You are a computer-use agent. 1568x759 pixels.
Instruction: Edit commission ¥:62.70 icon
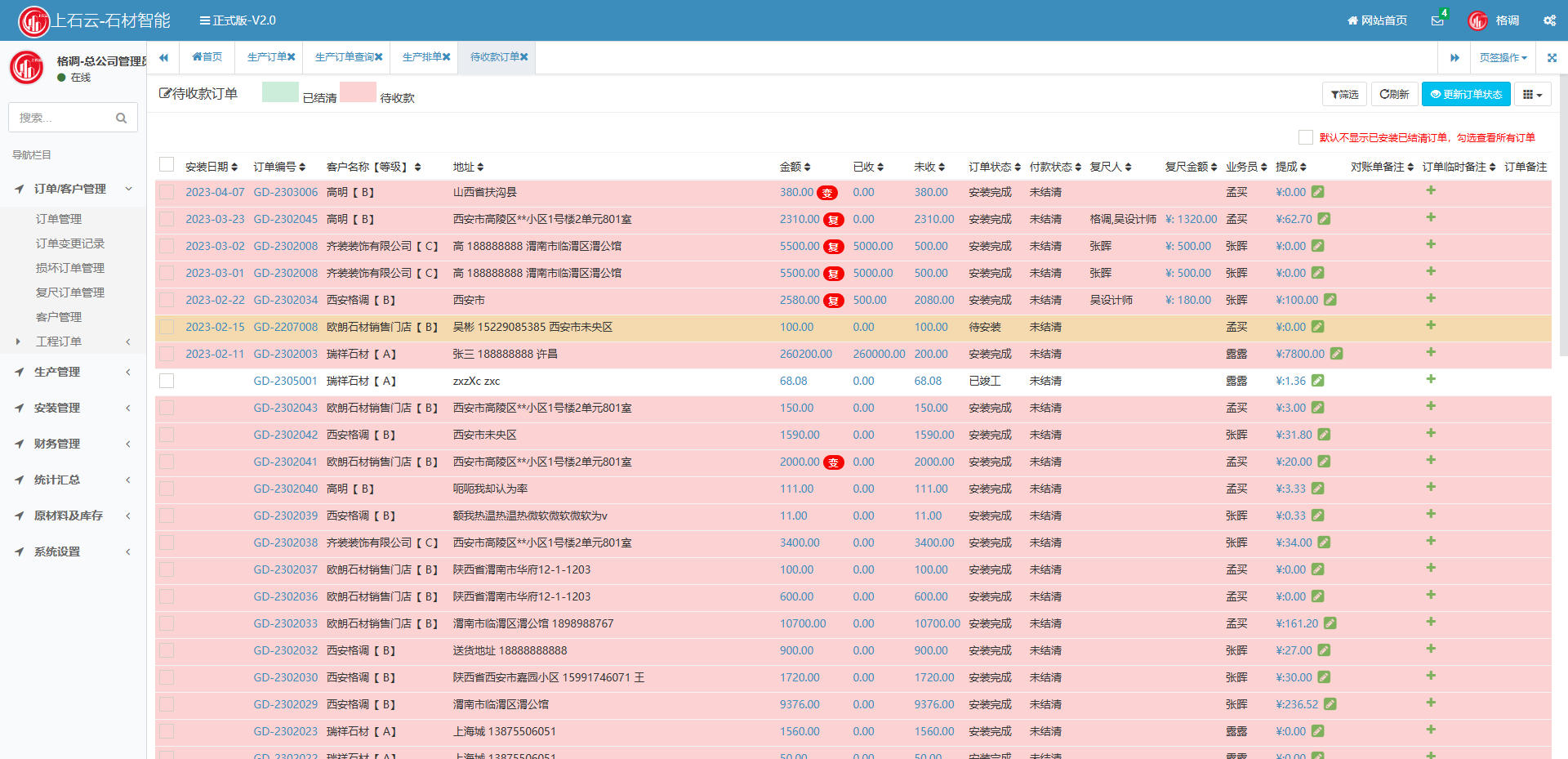(x=1324, y=219)
